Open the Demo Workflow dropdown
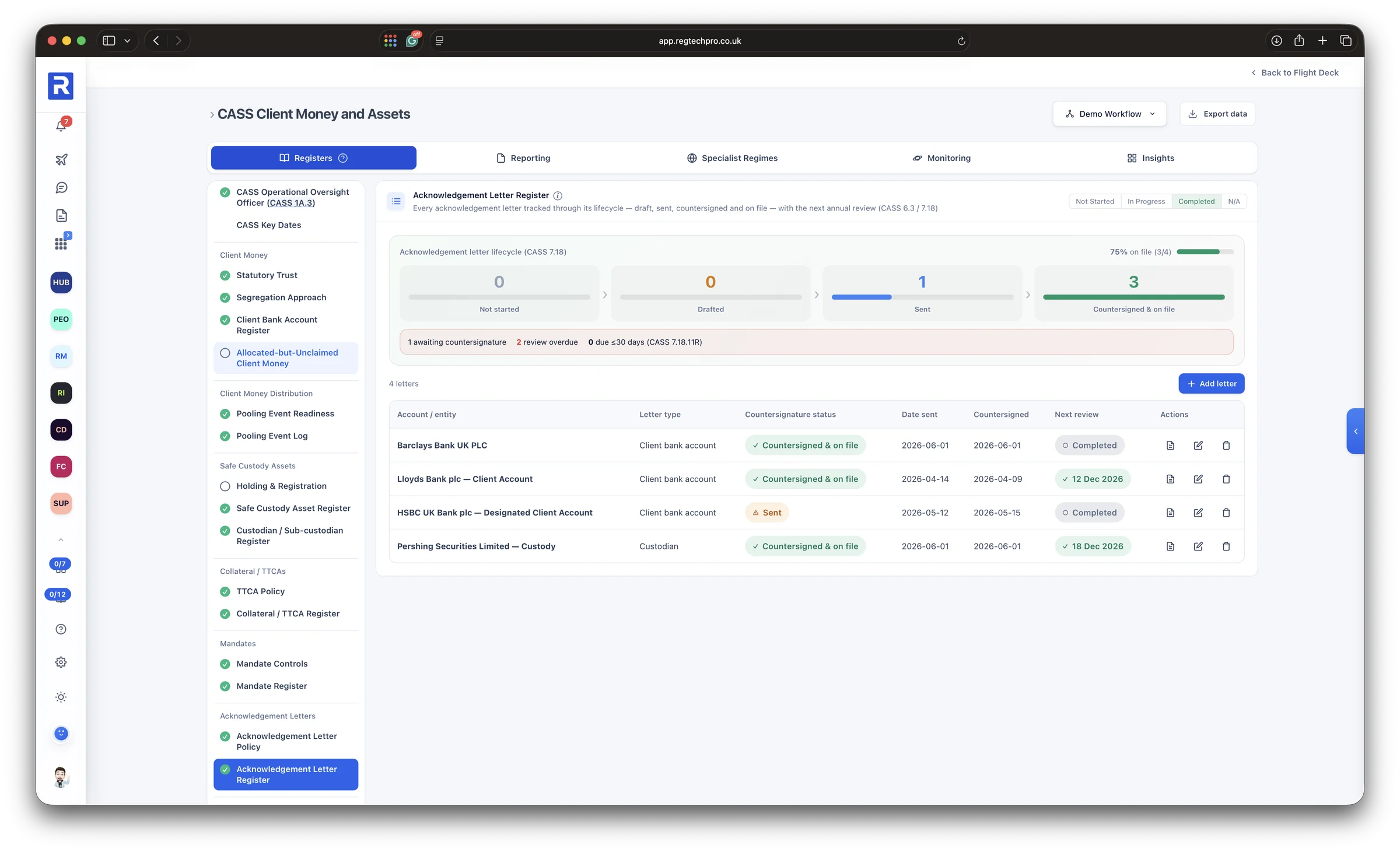The height and width of the screenshot is (852, 1400). pos(1109,114)
